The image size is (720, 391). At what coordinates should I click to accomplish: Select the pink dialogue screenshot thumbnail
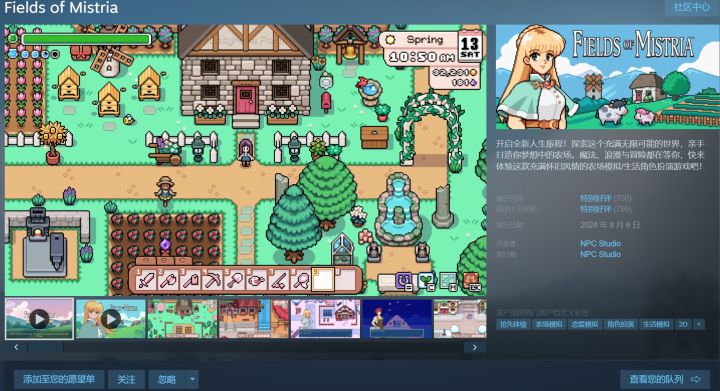pyautogui.click(x=325, y=318)
